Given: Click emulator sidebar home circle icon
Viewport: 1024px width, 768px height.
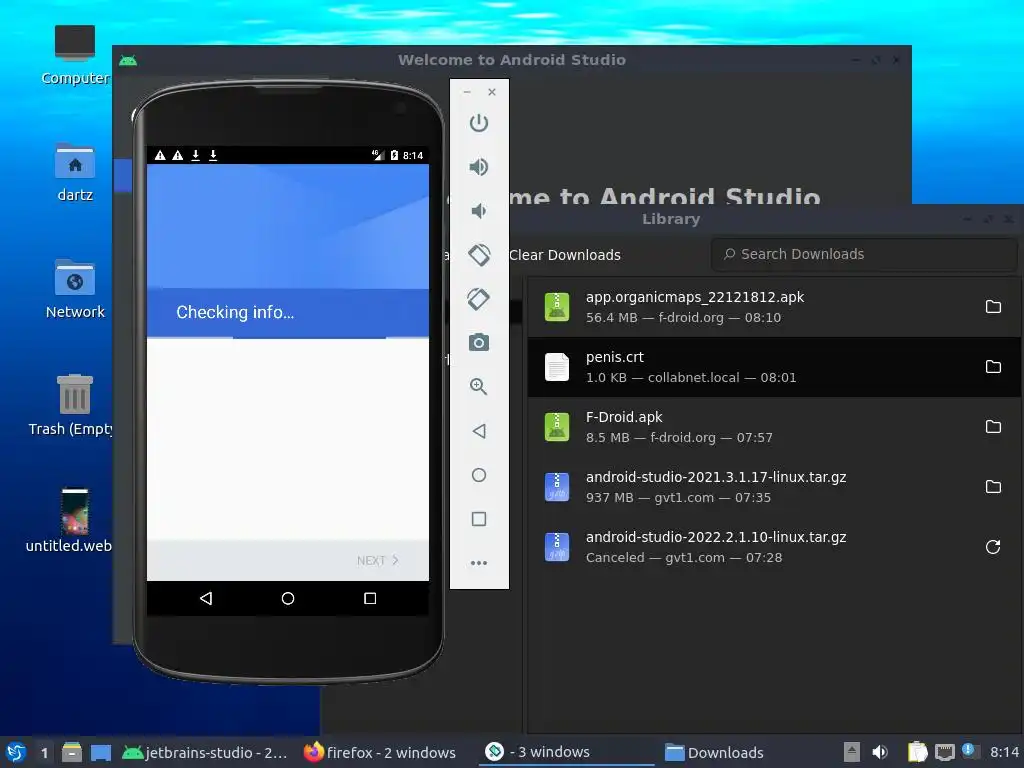Looking at the screenshot, I should pyautogui.click(x=479, y=475).
